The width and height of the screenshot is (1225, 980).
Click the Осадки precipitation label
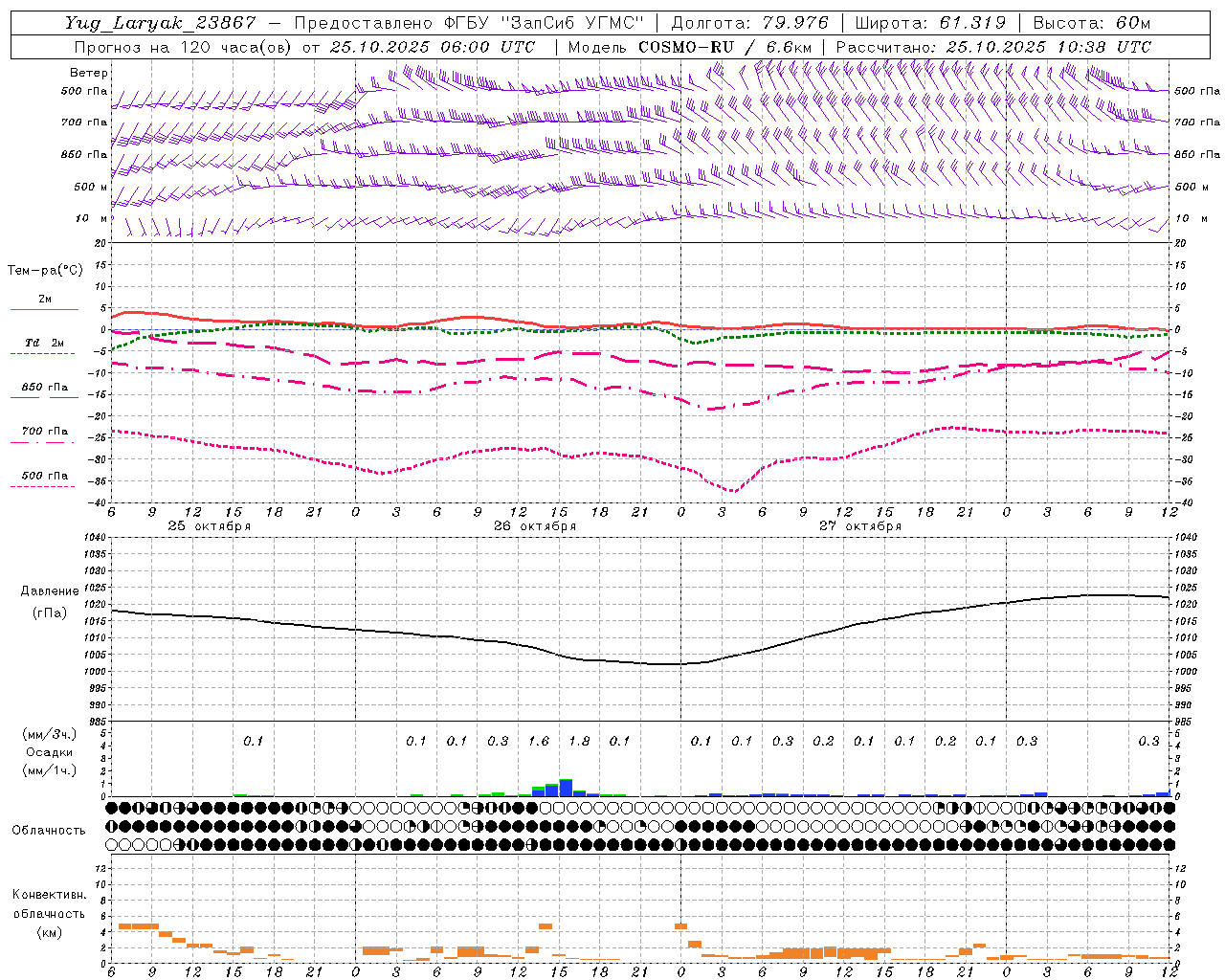pyautogui.click(x=50, y=751)
